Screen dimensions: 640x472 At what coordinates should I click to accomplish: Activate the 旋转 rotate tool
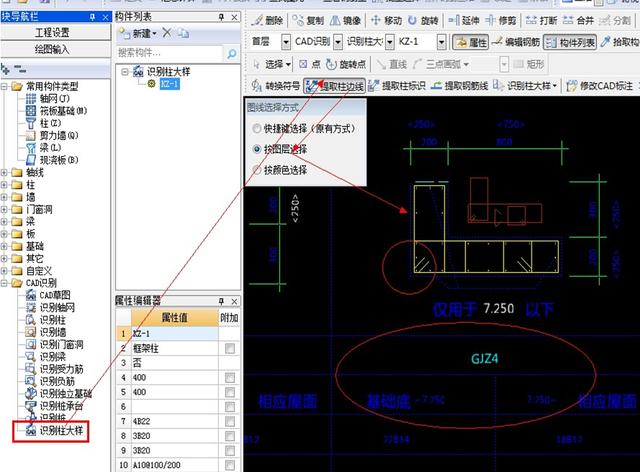(426, 20)
